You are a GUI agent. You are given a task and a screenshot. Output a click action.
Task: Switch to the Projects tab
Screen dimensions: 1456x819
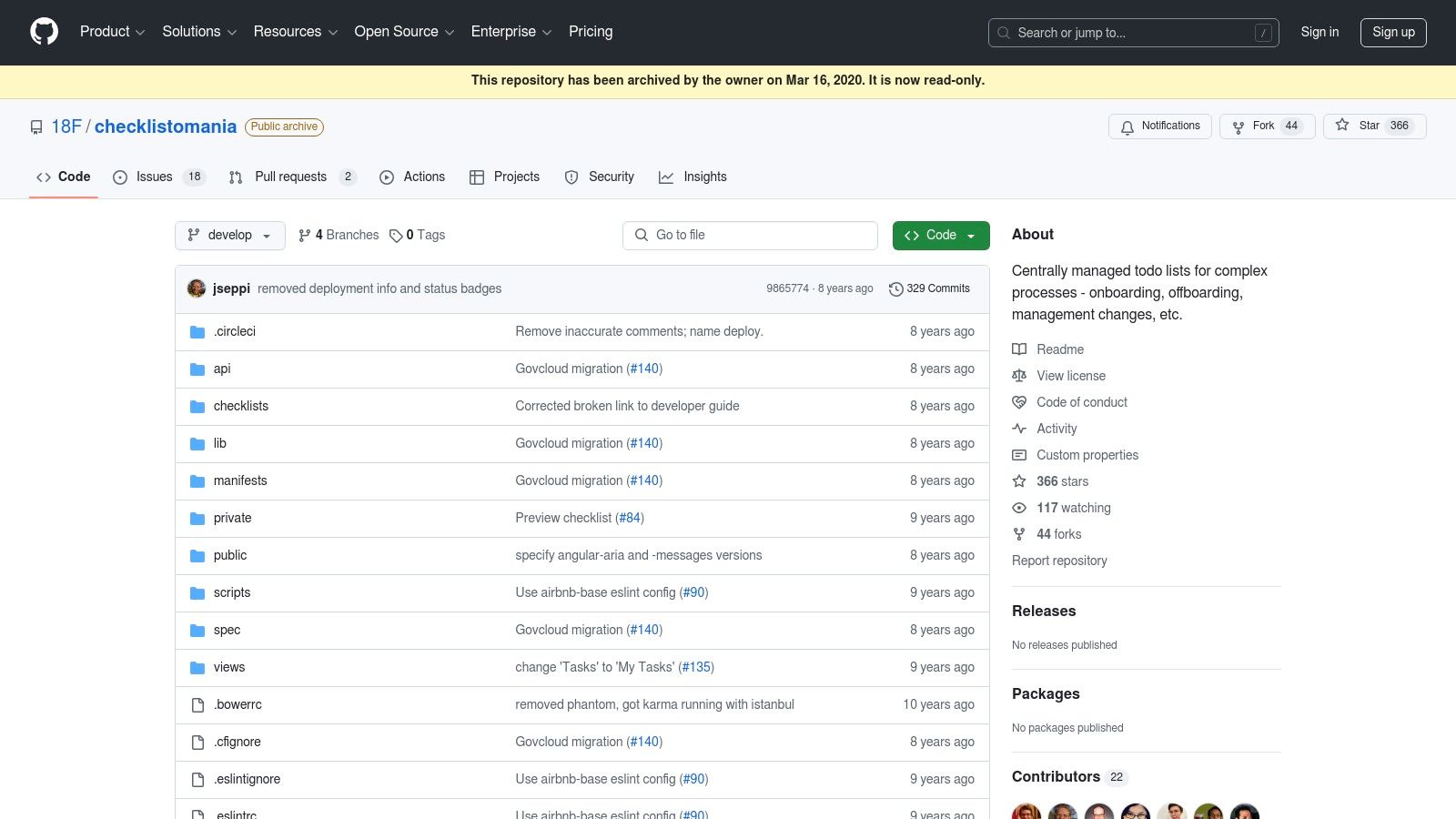504,177
